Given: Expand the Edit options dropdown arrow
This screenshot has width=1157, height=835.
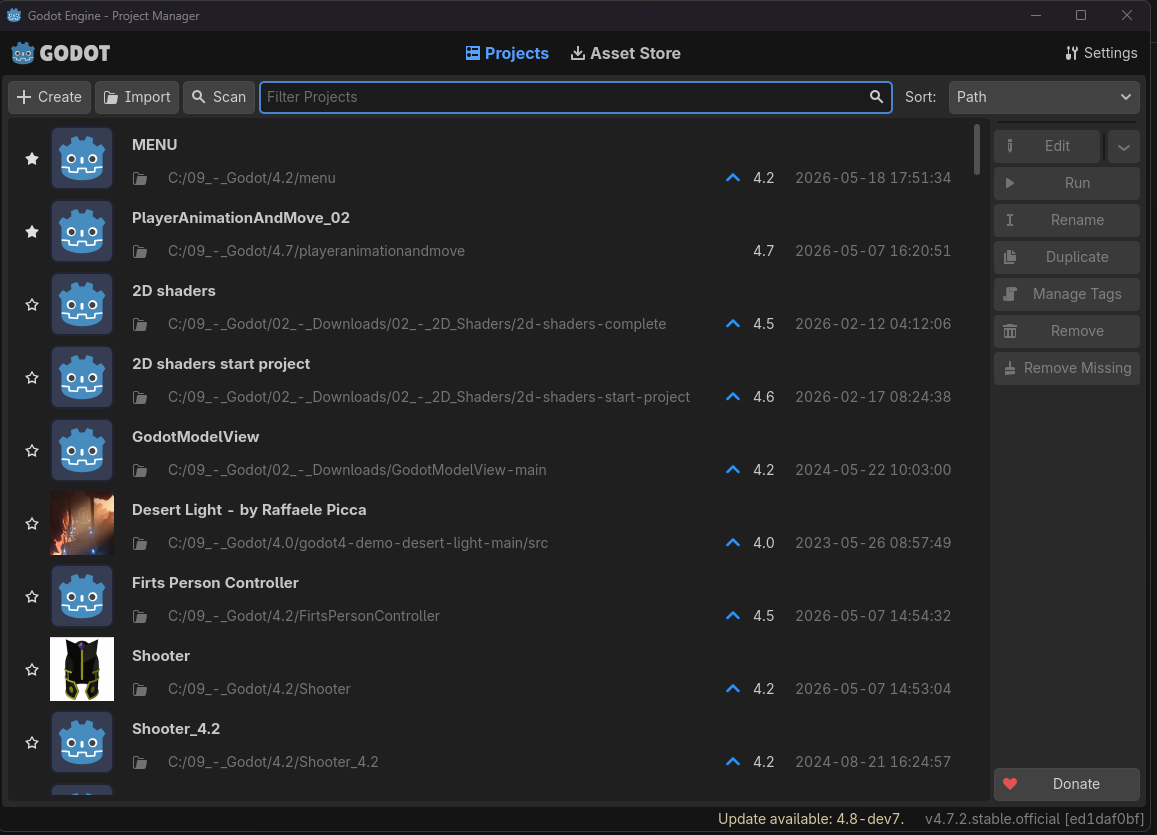Looking at the screenshot, I should pyautogui.click(x=1123, y=147).
